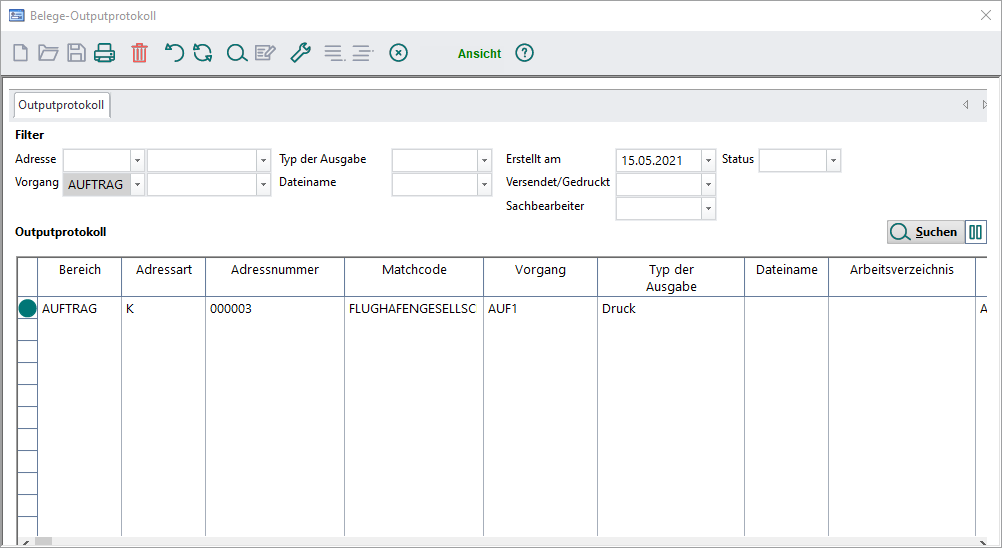This screenshot has width=1002, height=548.
Task: Click the open folder icon
Action: [48, 54]
